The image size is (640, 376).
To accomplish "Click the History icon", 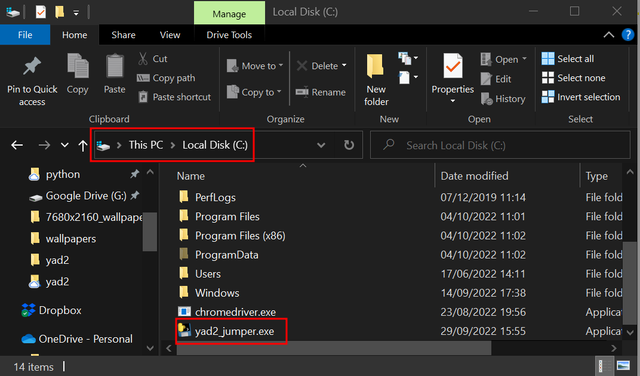I will (x=487, y=99).
